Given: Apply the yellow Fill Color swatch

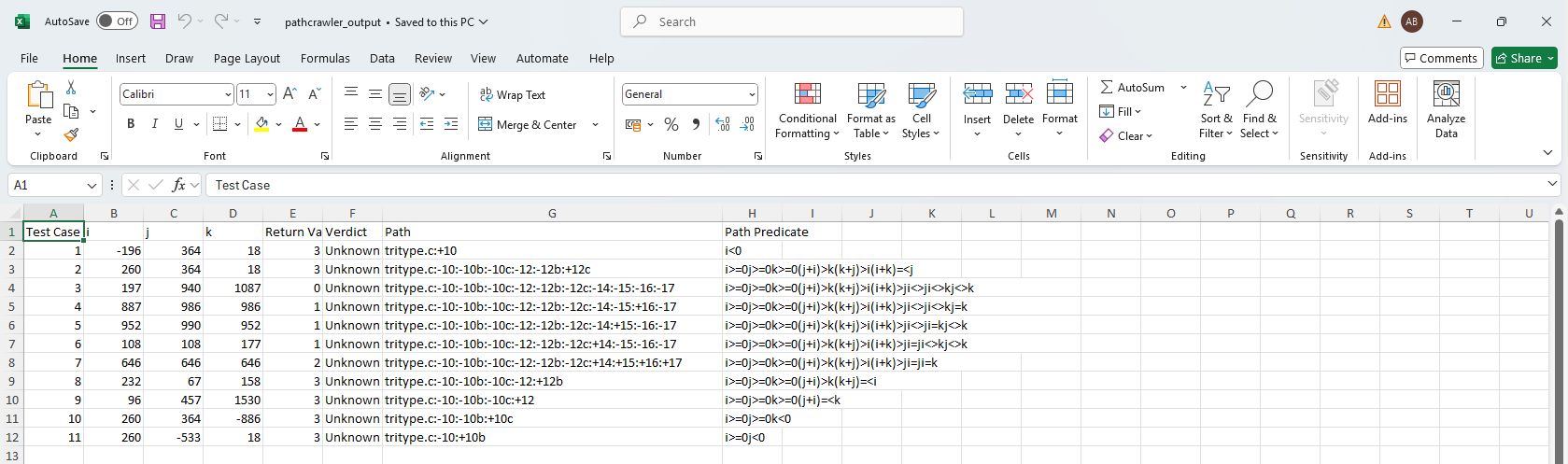Looking at the screenshot, I should [x=261, y=124].
